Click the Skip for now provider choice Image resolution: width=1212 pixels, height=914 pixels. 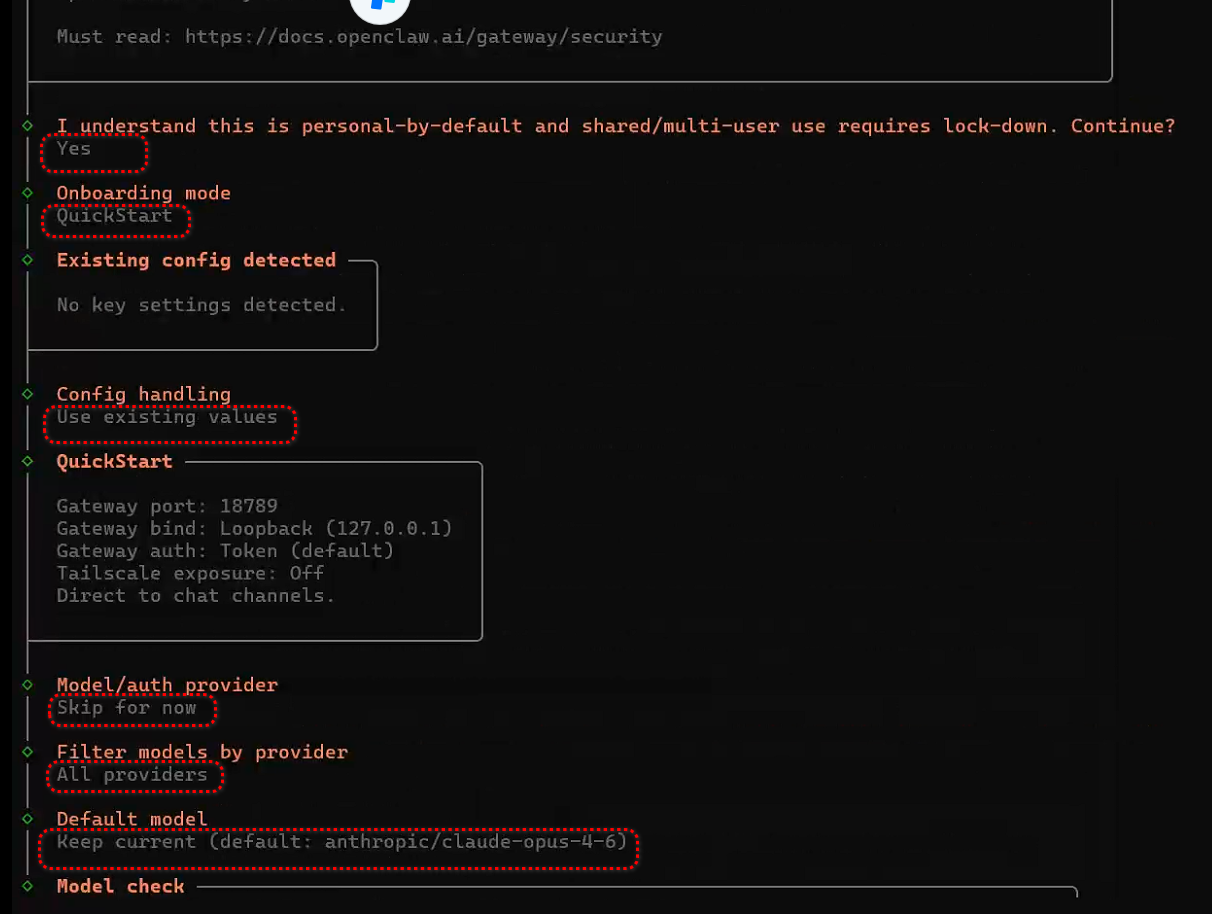127,708
